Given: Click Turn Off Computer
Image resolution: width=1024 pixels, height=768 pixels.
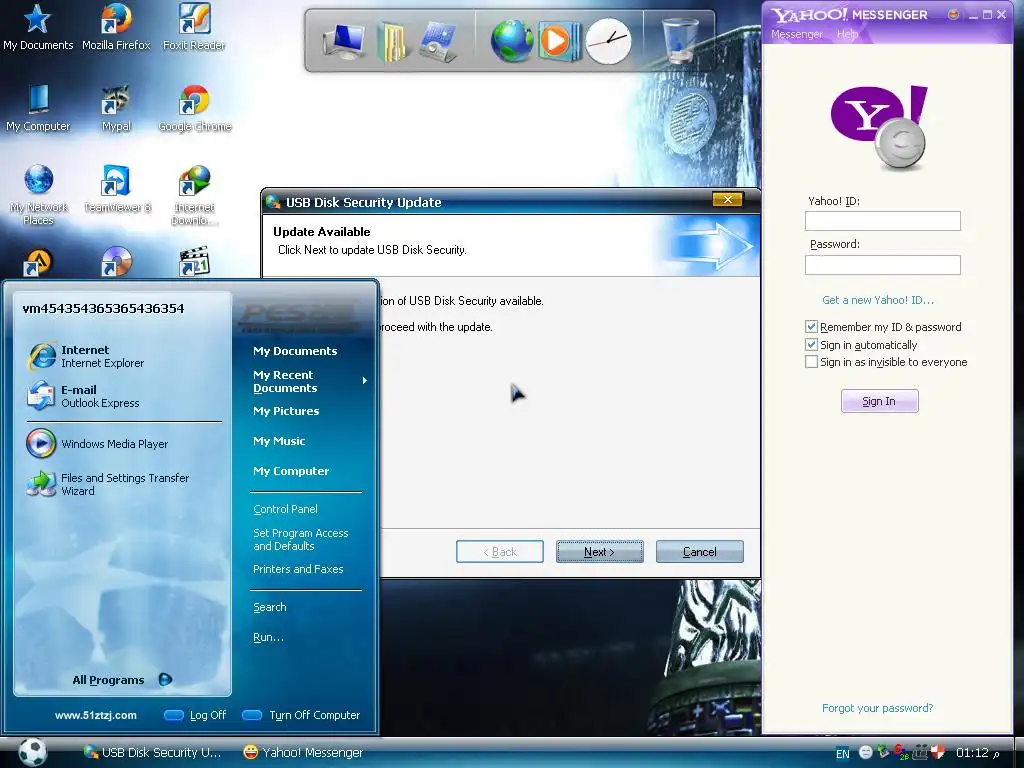Looking at the screenshot, I should (301, 715).
